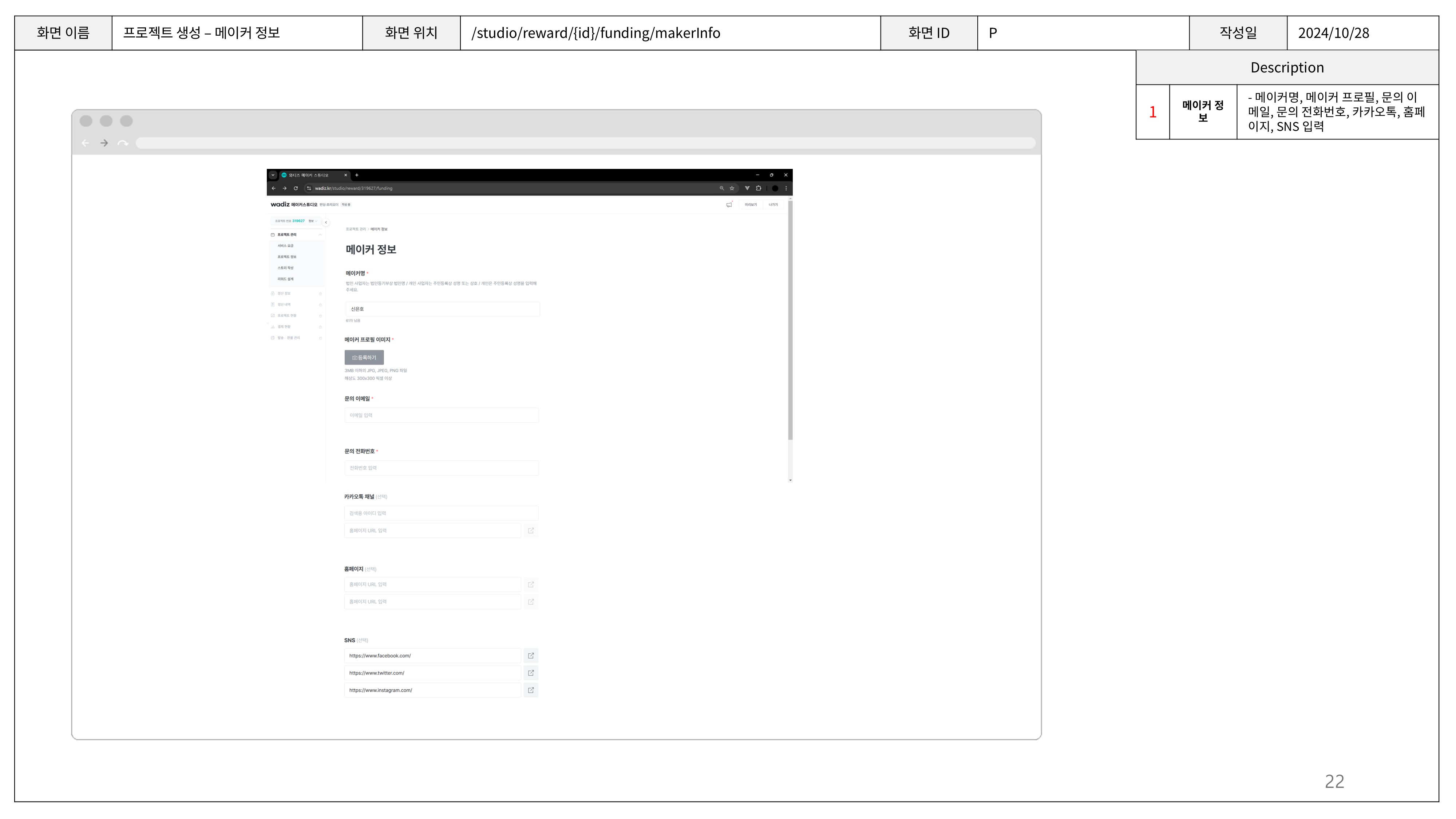
Task: Open external link icon beside facebook URL
Action: pos(531,656)
